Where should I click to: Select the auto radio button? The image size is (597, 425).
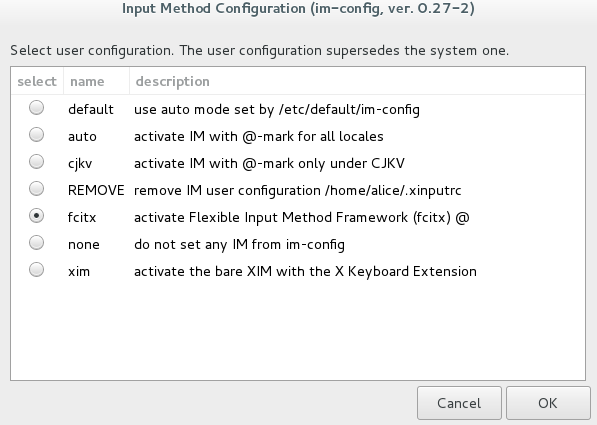point(37,135)
